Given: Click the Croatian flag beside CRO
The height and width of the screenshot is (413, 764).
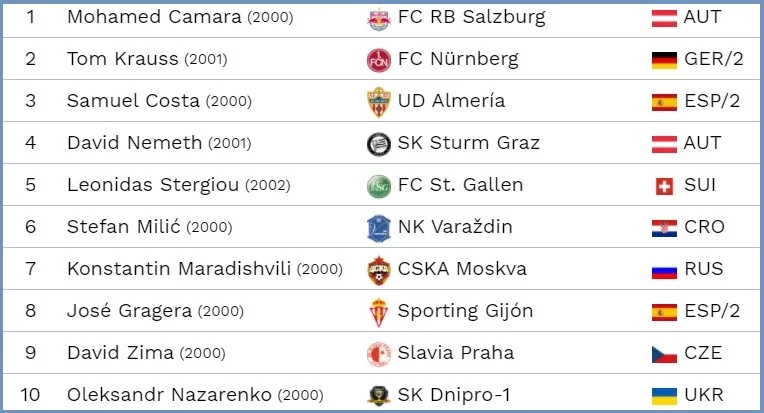Looking at the screenshot, I should click(x=664, y=228).
